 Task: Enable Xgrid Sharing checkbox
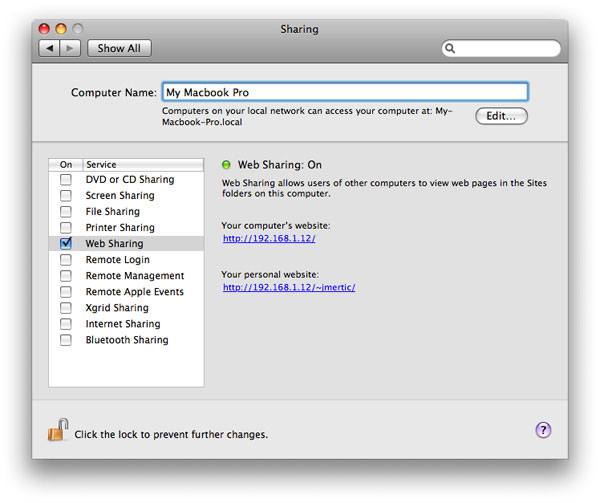(66, 308)
